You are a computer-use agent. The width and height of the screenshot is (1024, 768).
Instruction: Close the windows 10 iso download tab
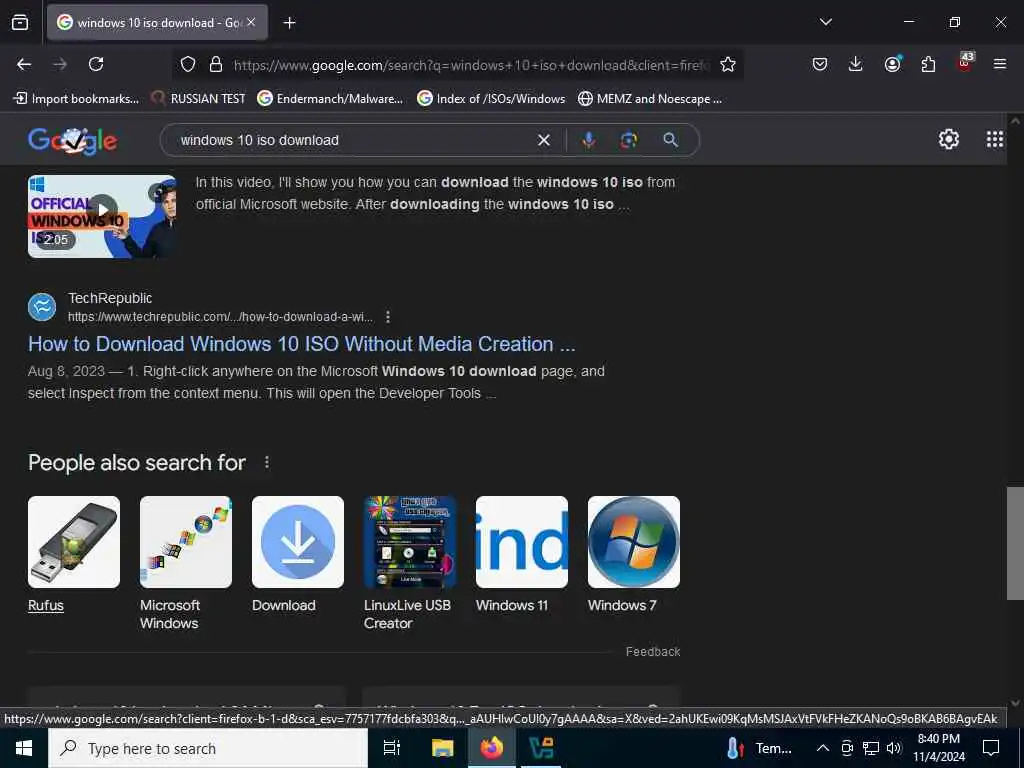click(251, 22)
